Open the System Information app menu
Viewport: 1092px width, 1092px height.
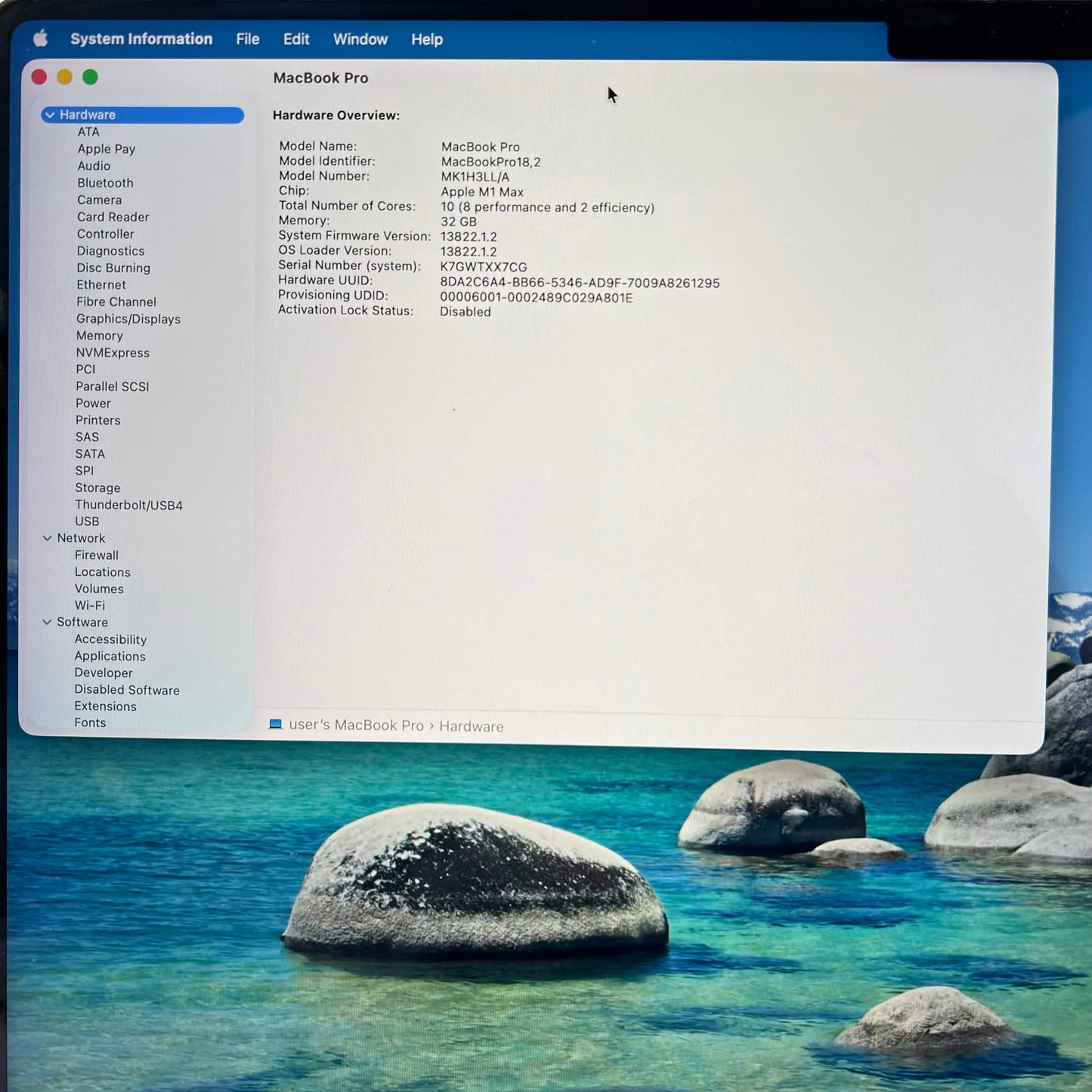point(141,39)
